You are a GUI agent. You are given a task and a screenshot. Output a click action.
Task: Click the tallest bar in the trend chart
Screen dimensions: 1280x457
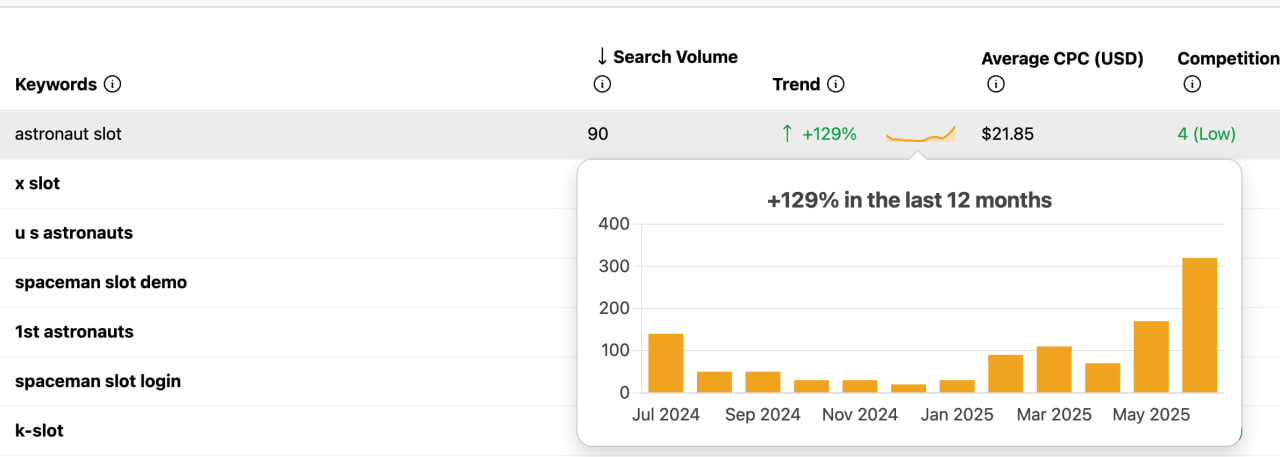1199,326
